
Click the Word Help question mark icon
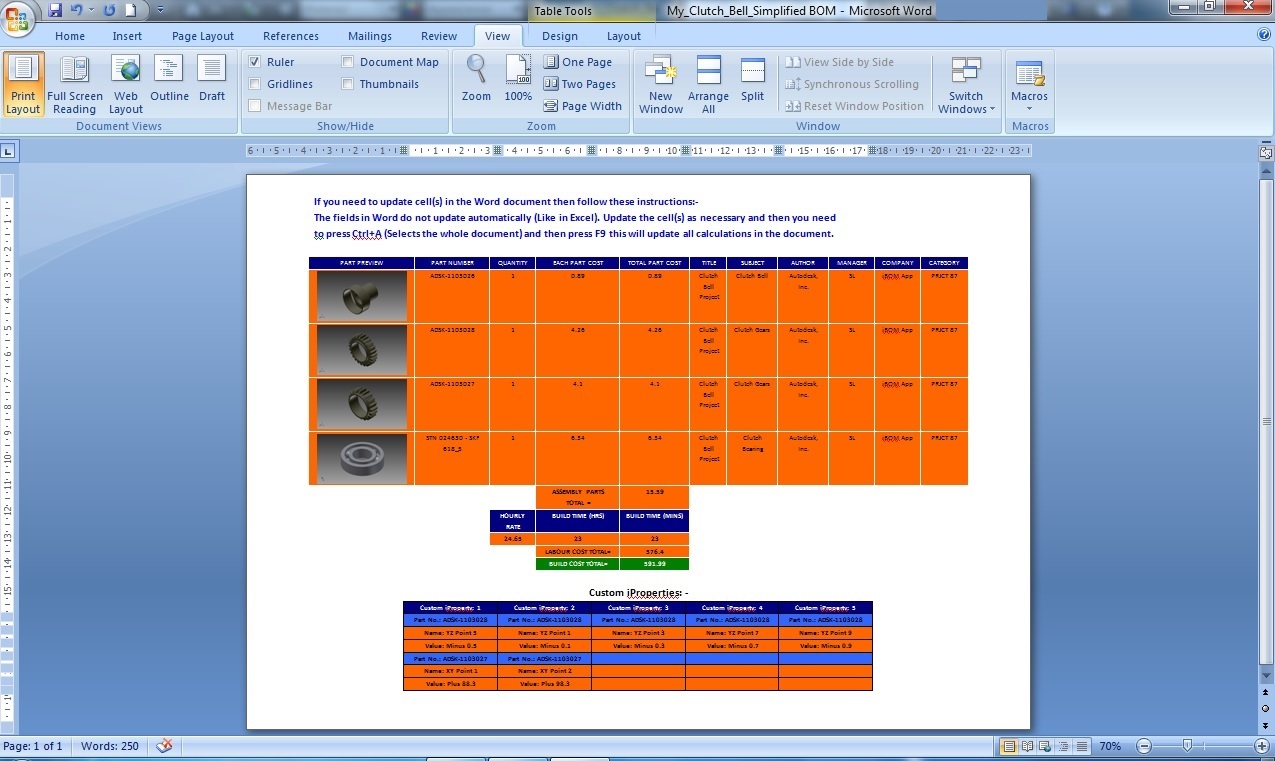click(x=1263, y=35)
